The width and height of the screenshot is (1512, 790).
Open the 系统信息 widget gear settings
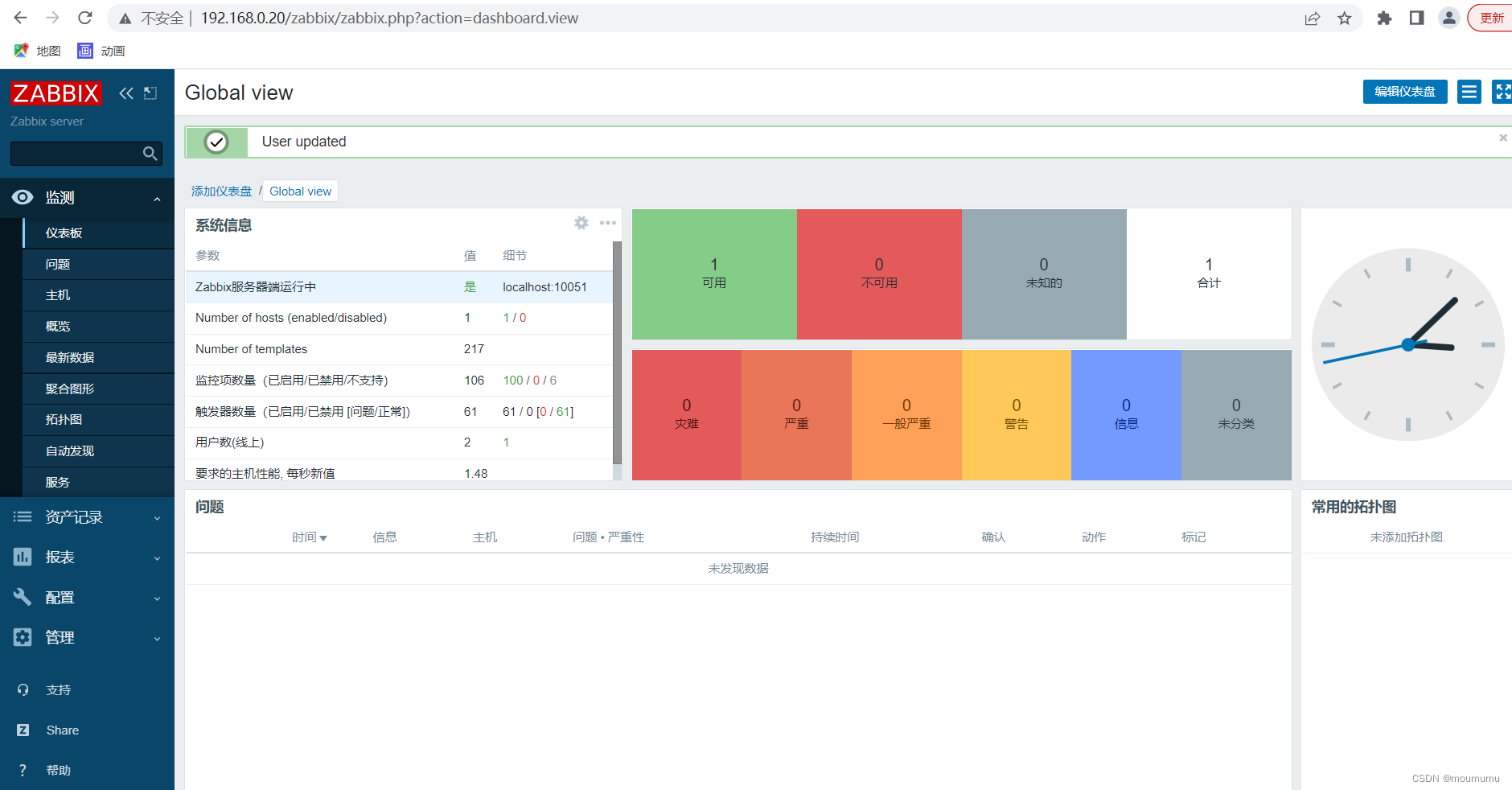point(581,223)
